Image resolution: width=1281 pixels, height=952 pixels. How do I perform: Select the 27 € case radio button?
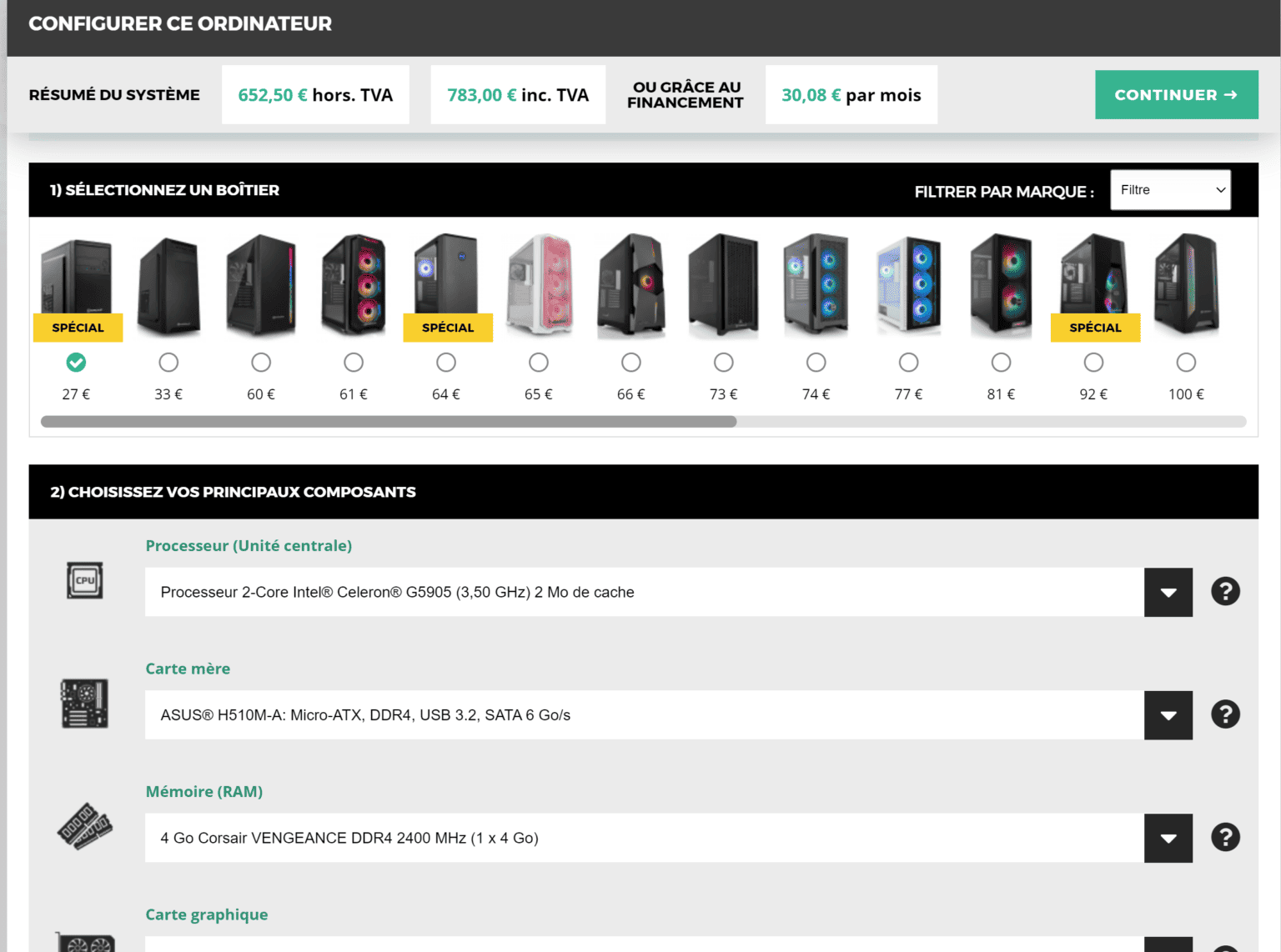click(76, 363)
